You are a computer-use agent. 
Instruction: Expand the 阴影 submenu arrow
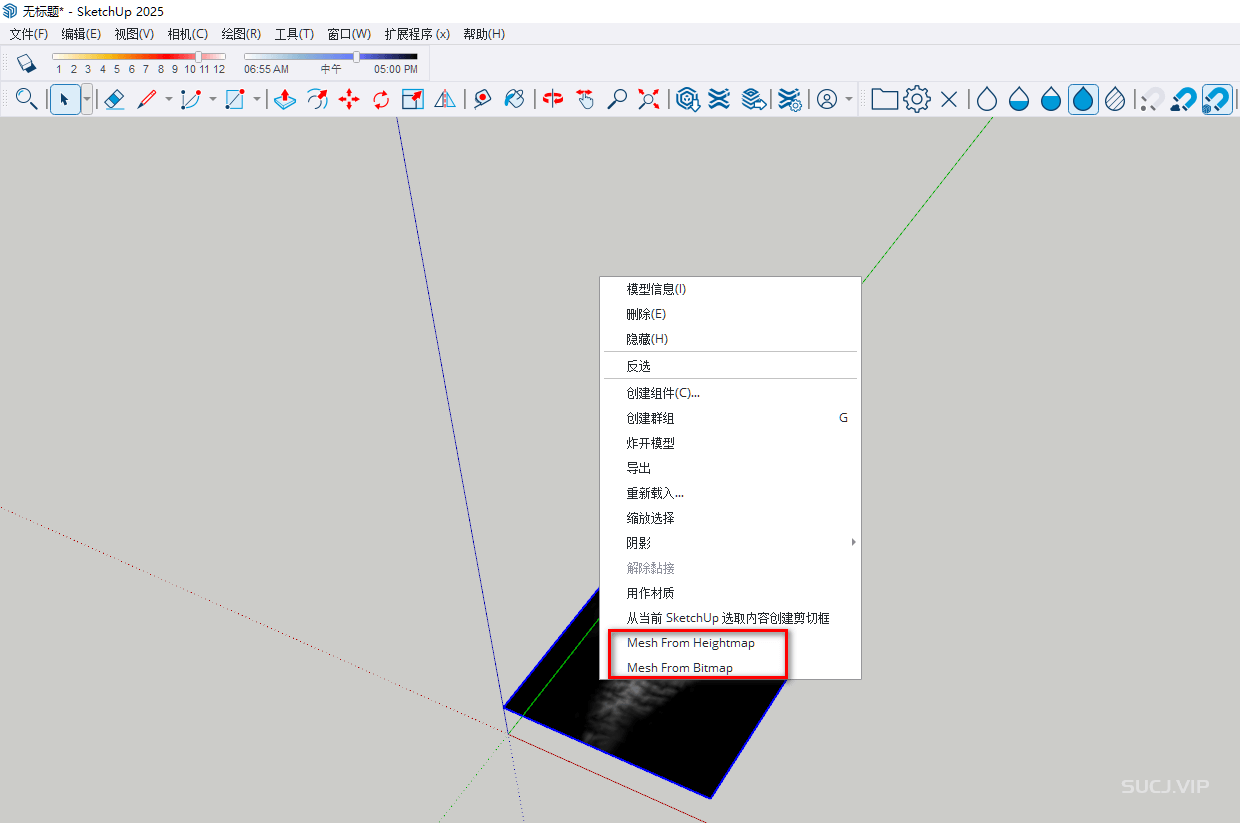(x=853, y=542)
